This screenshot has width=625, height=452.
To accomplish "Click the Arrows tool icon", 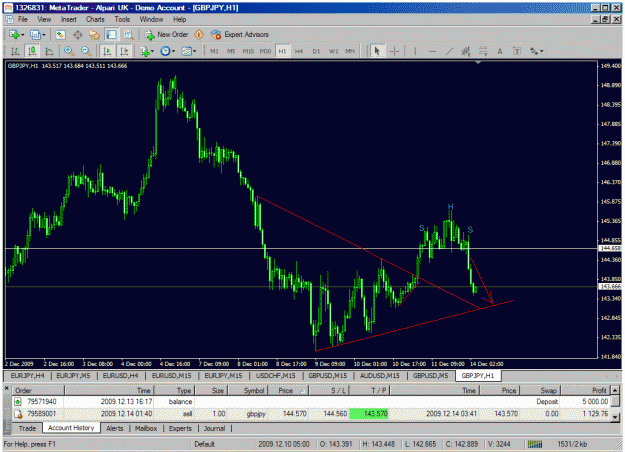I will (533, 51).
